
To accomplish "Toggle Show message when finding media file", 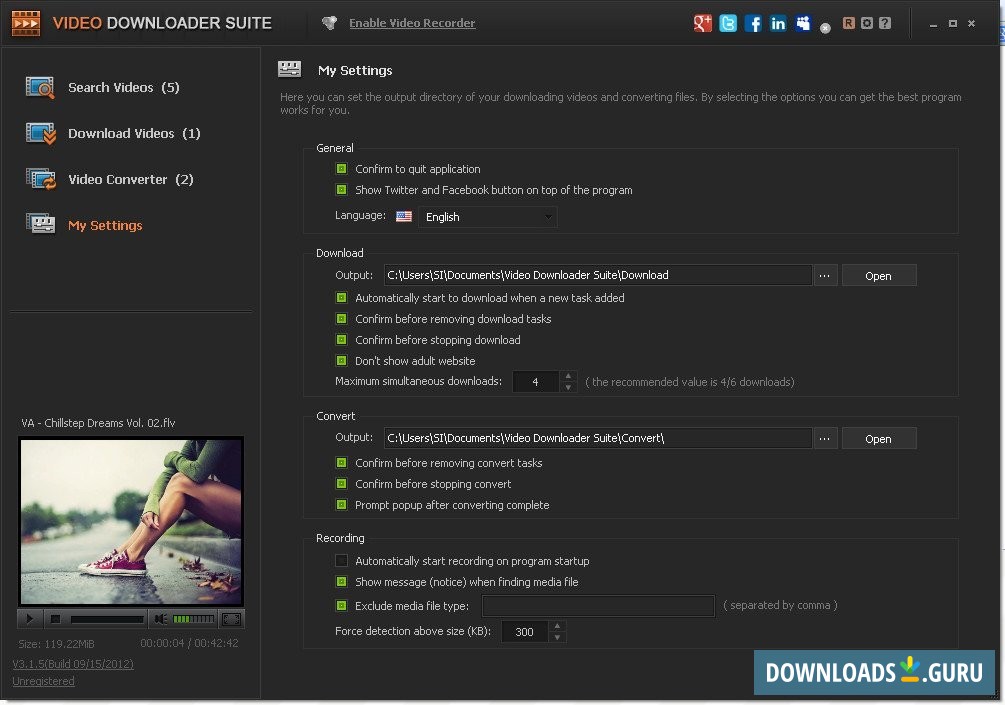I will coord(342,582).
